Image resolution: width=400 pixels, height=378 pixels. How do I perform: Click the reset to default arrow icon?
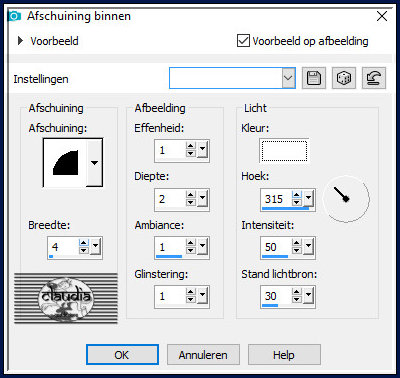pyautogui.click(x=374, y=78)
